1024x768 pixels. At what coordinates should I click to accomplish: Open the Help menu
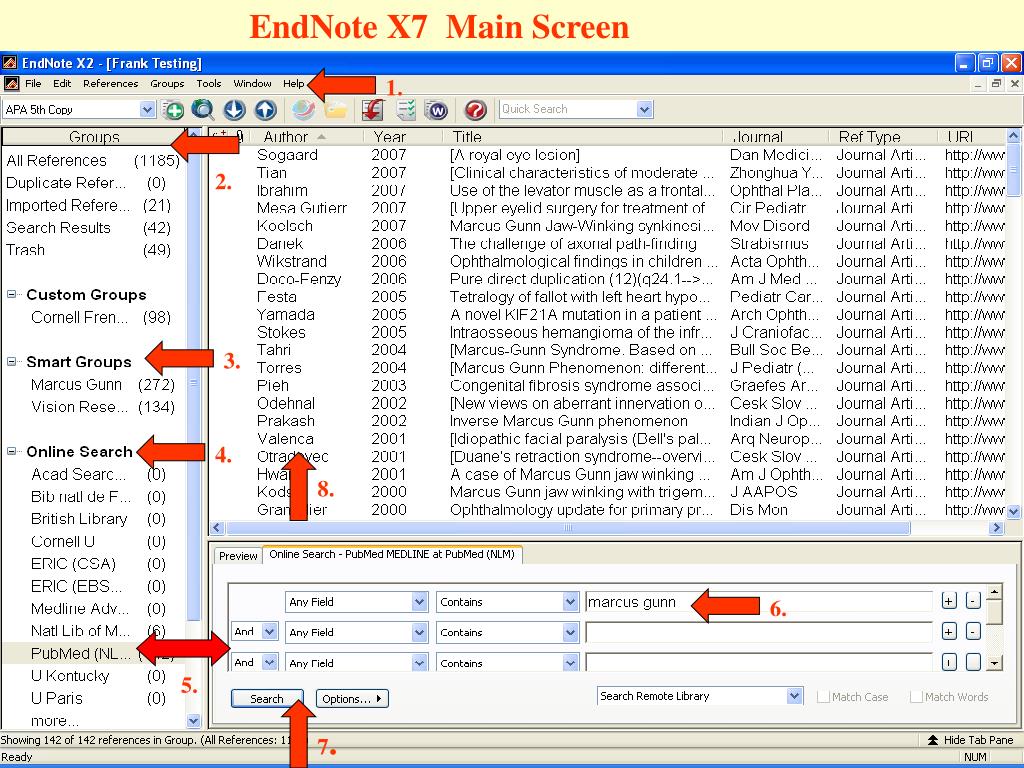tap(293, 84)
